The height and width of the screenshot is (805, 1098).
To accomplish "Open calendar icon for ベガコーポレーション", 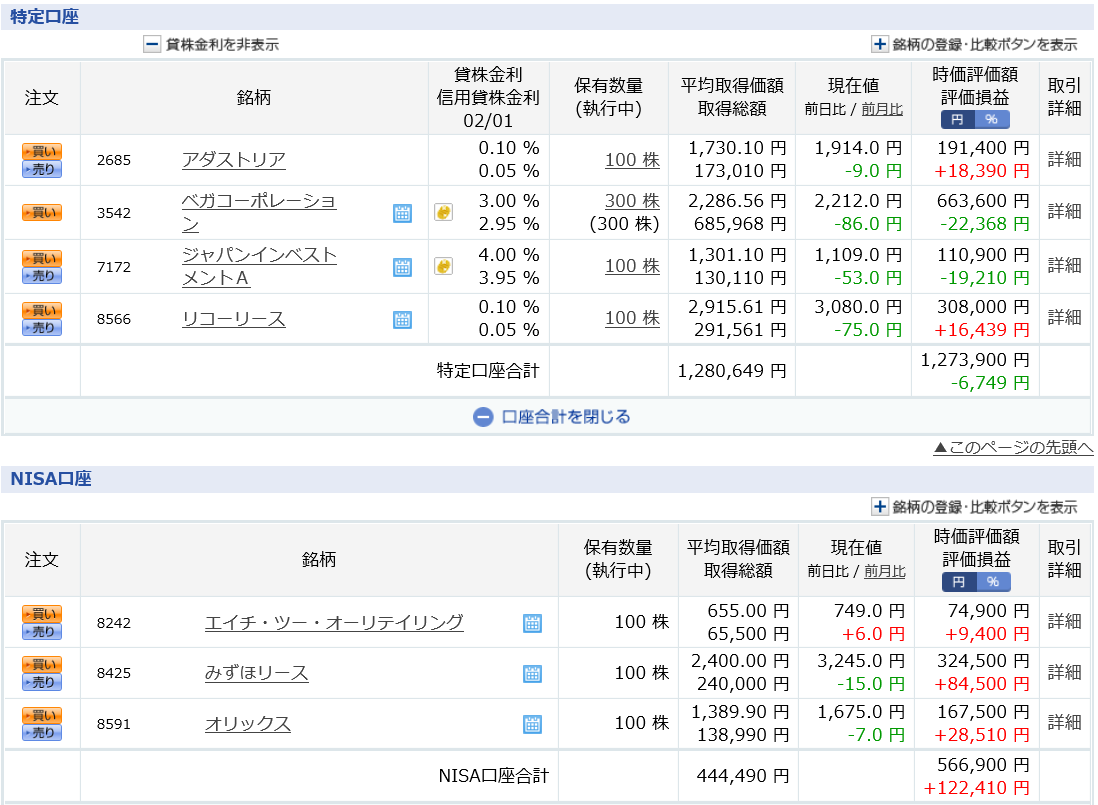I will point(403,213).
